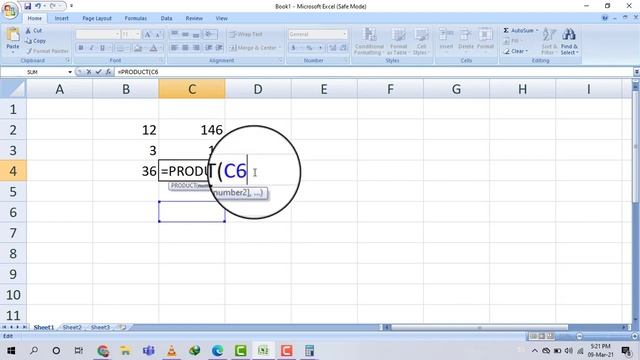Open Format as Table gallery

tap(398, 41)
